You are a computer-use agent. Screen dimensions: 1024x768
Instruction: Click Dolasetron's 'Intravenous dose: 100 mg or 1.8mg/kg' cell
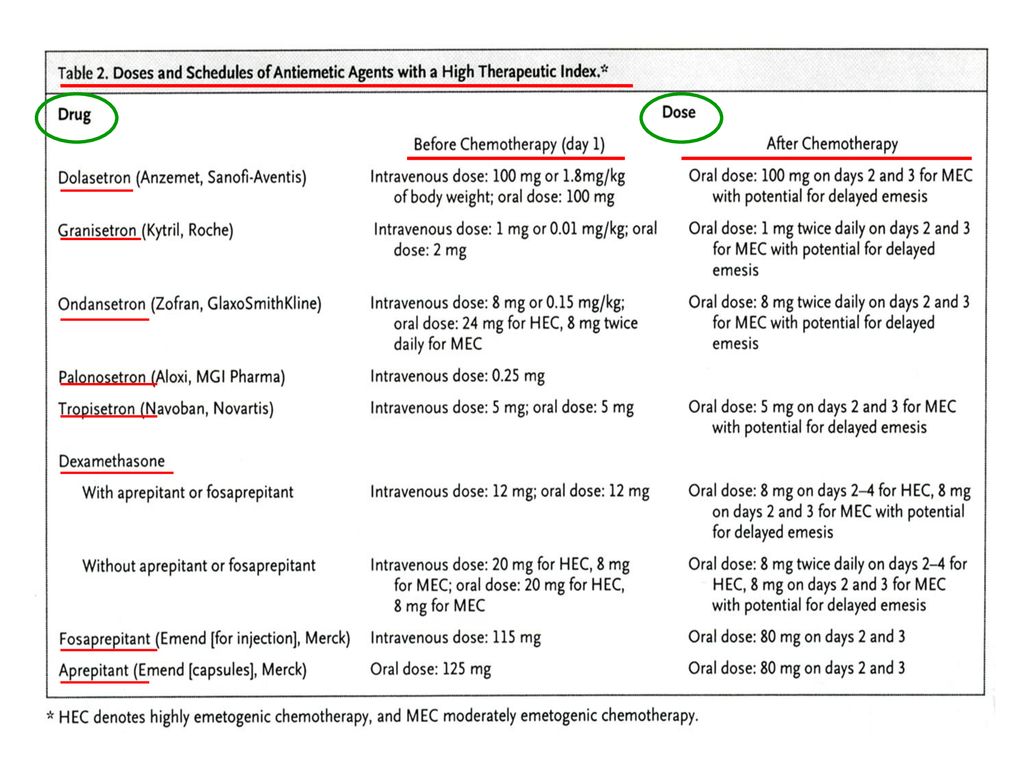pos(498,187)
